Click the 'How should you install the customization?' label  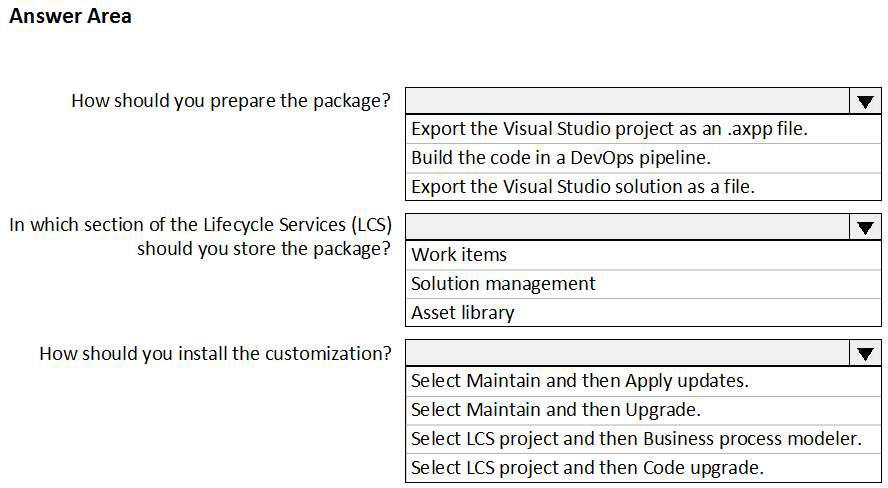[x=215, y=353]
